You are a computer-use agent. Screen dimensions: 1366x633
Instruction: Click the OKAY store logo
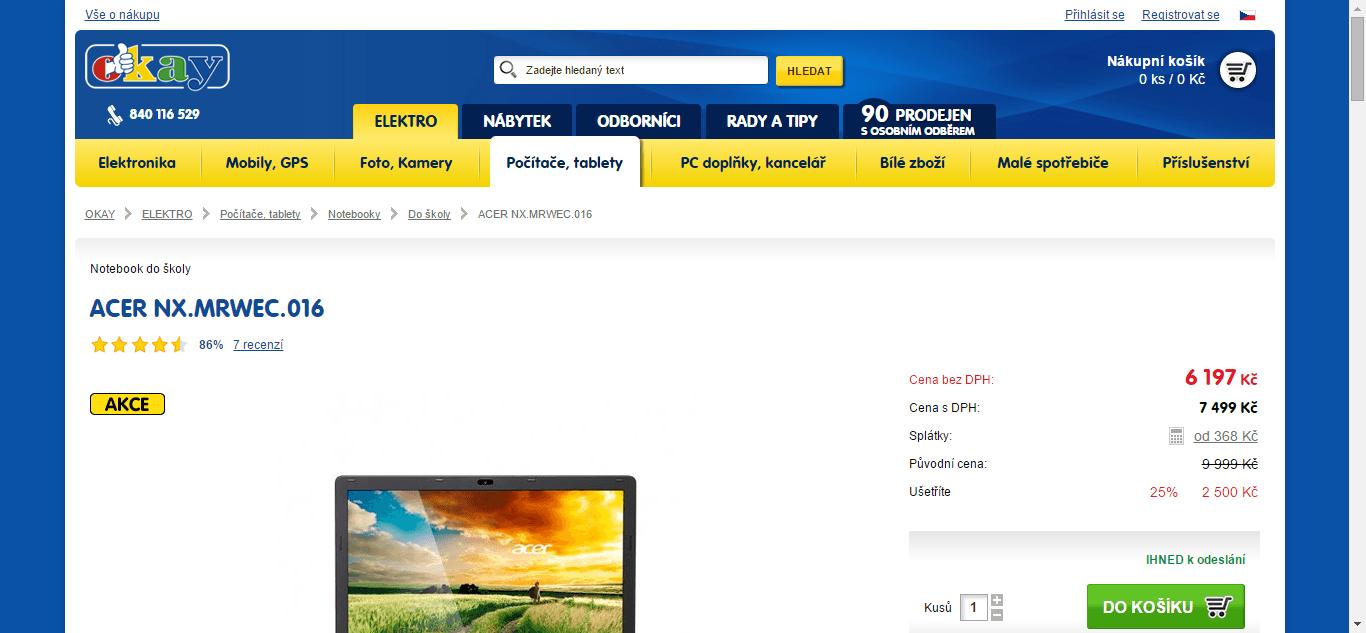pyautogui.click(x=157, y=66)
